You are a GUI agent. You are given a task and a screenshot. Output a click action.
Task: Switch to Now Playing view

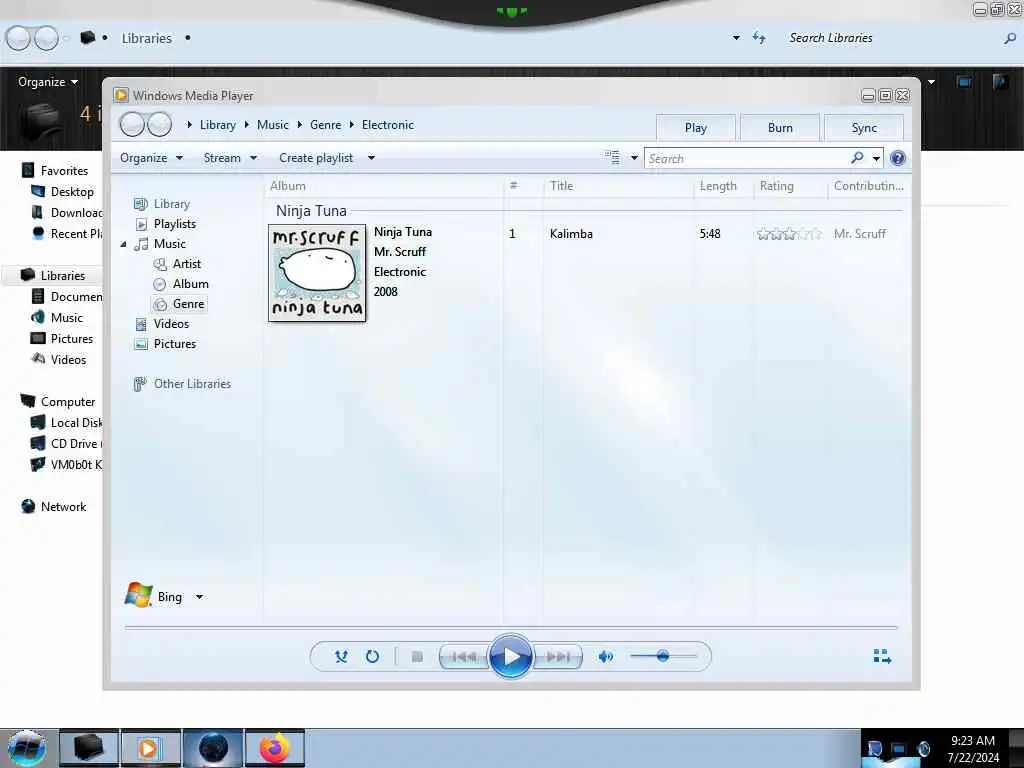[882, 656]
